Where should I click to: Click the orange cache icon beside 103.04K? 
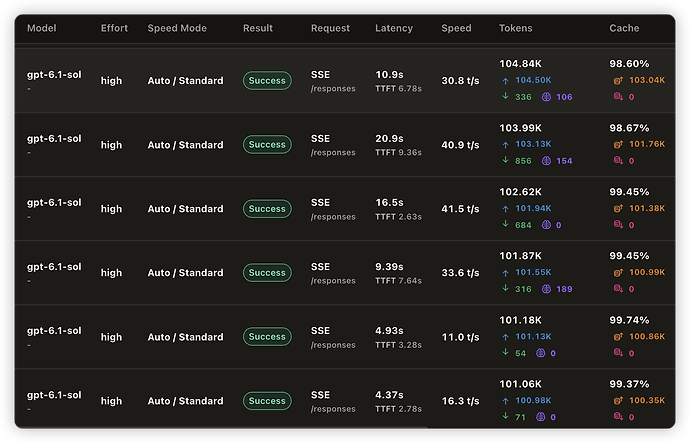click(618, 81)
